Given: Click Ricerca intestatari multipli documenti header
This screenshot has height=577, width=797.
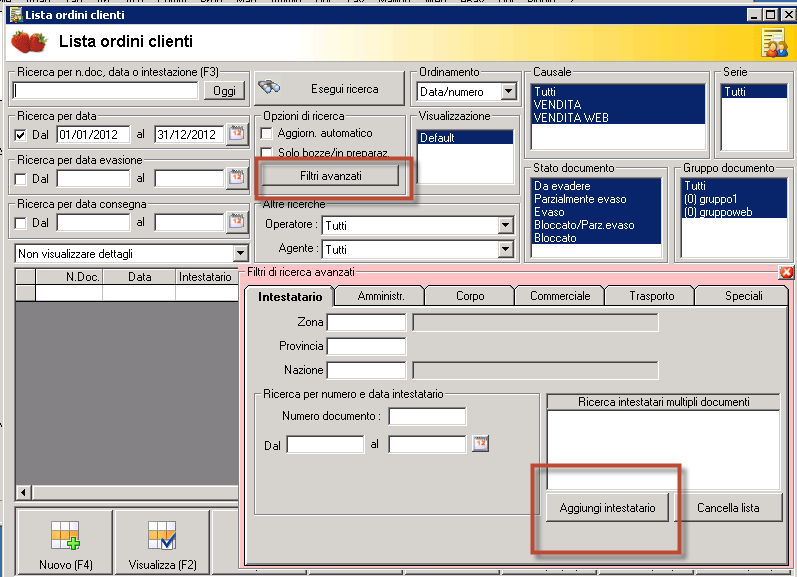Looking at the screenshot, I should [663, 402].
